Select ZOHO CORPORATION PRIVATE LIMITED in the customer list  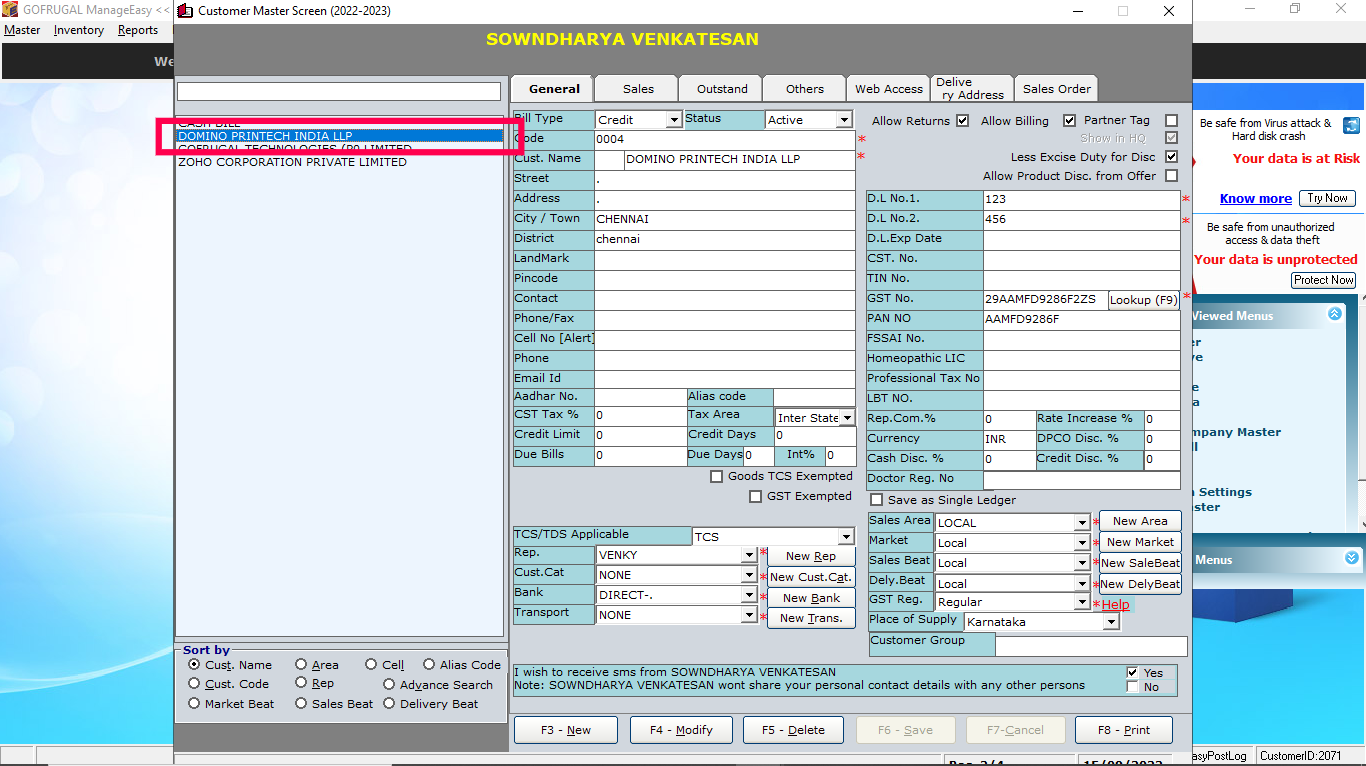[292, 162]
